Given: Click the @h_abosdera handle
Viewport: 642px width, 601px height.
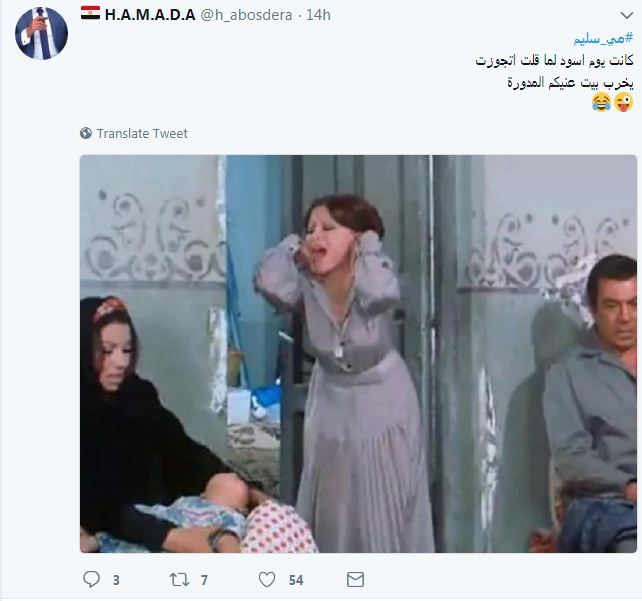Looking at the screenshot, I should [246, 15].
